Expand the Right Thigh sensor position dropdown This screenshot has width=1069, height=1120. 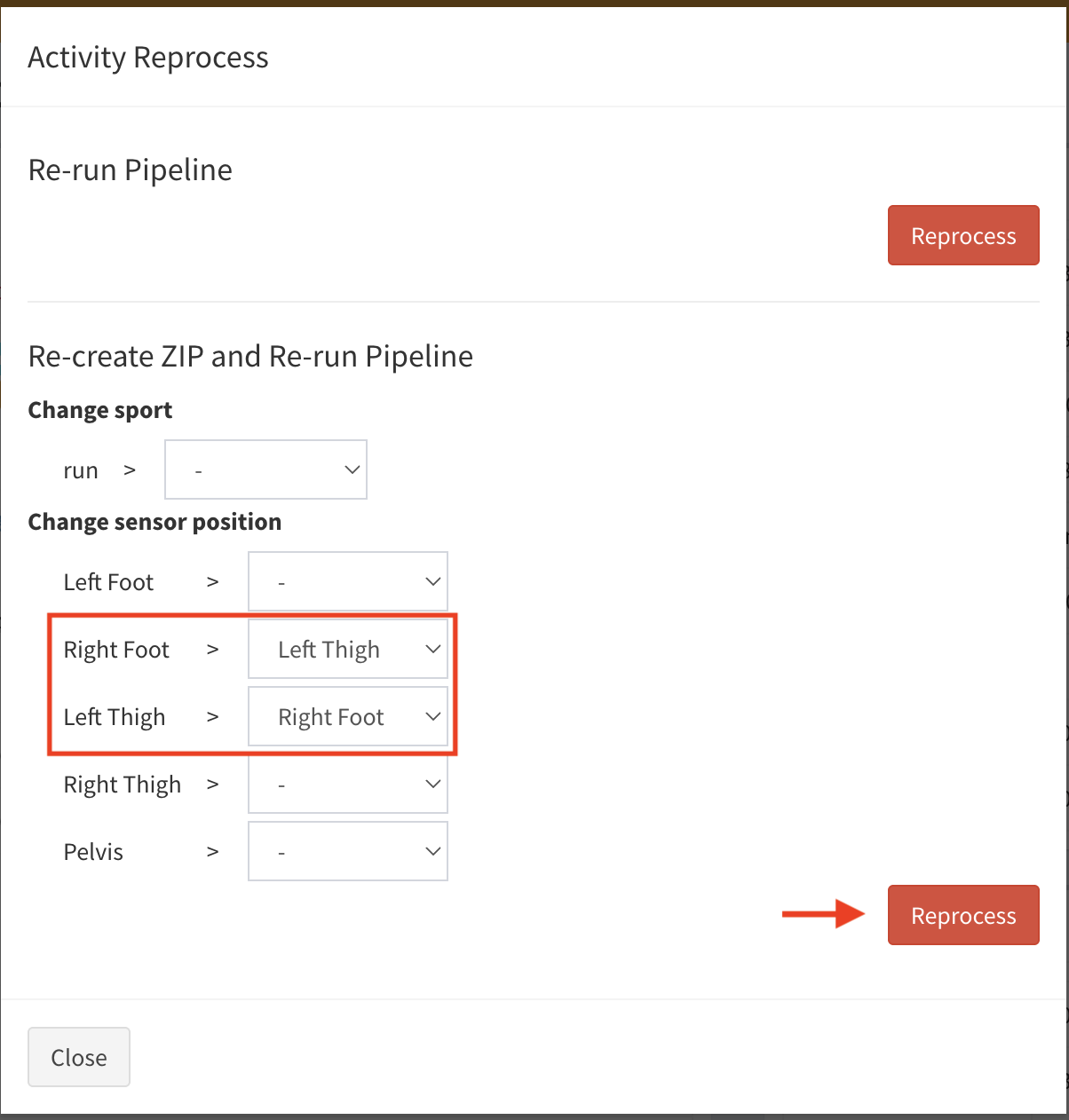[347, 785]
